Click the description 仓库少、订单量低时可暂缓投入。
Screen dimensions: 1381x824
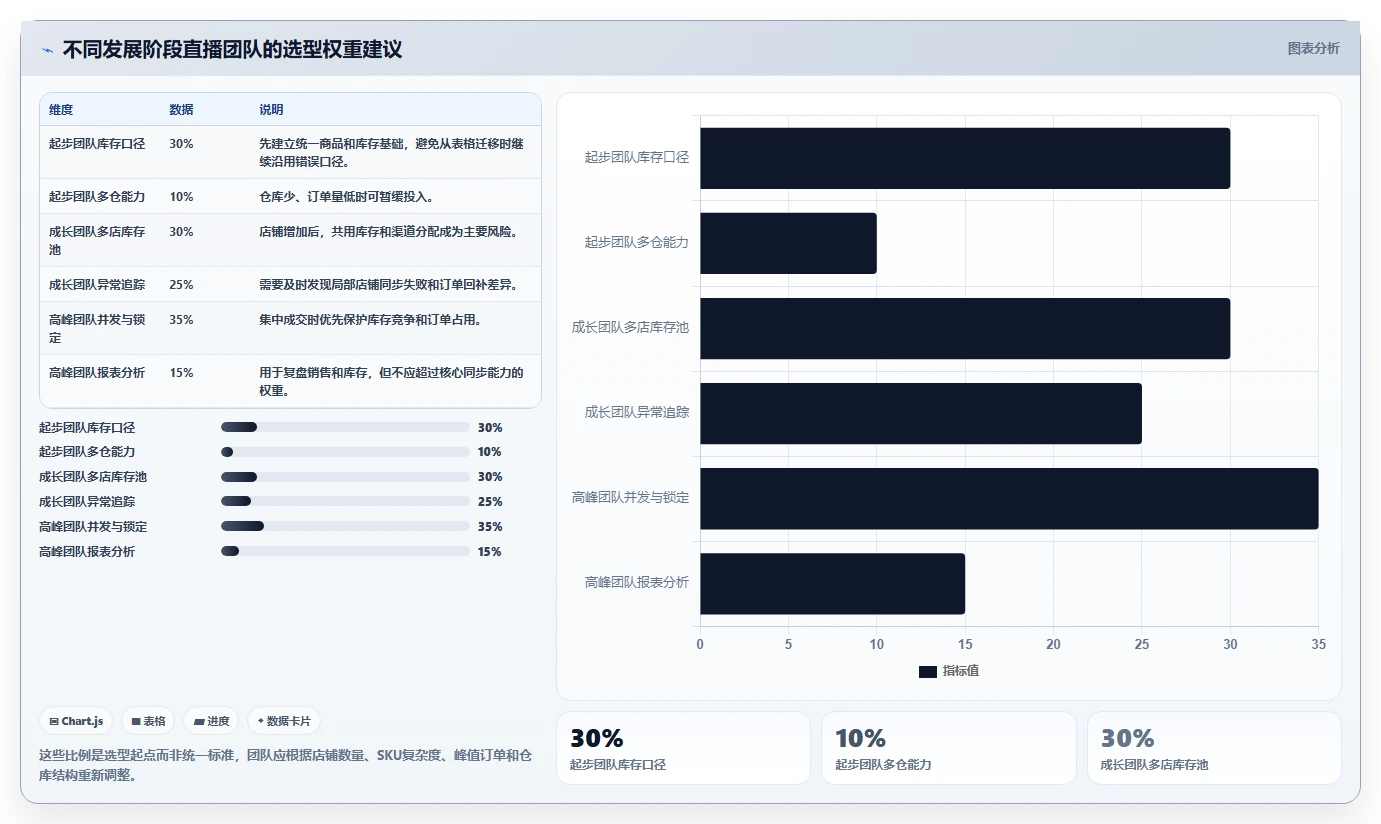[346, 197]
